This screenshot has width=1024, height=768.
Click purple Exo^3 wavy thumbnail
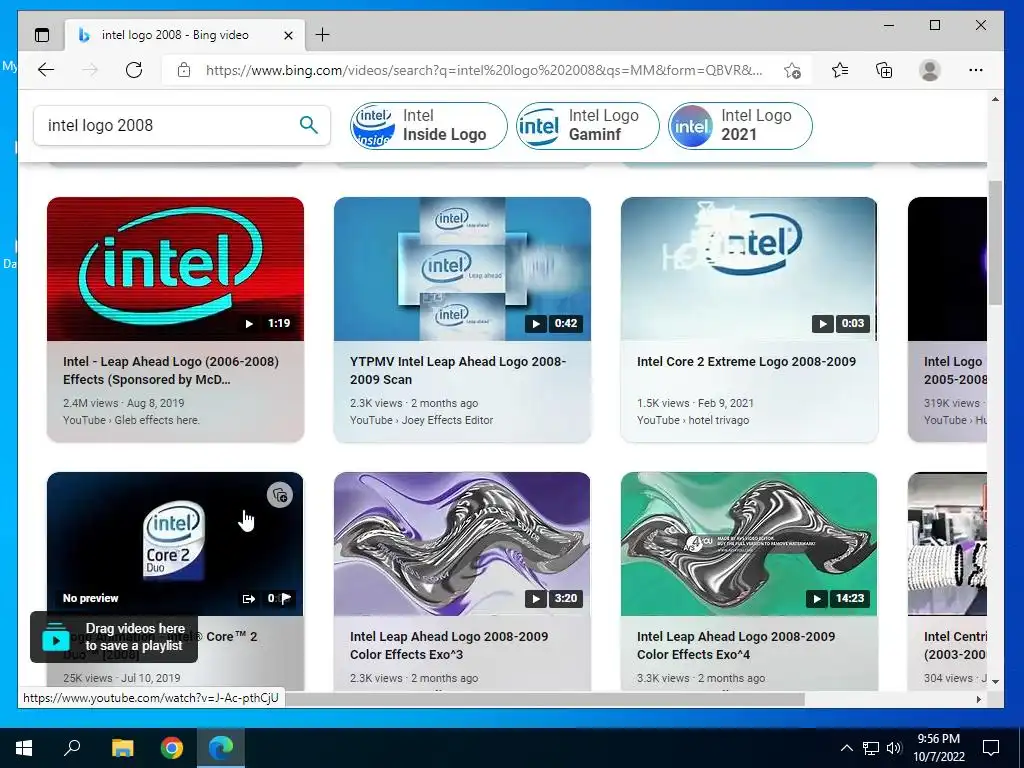462,543
